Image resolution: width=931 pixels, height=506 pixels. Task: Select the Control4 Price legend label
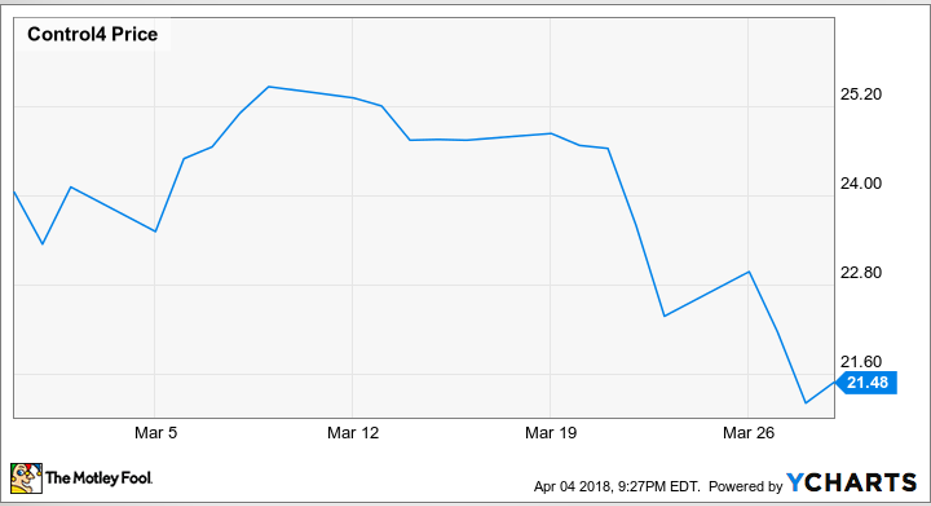(x=92, y=35)
